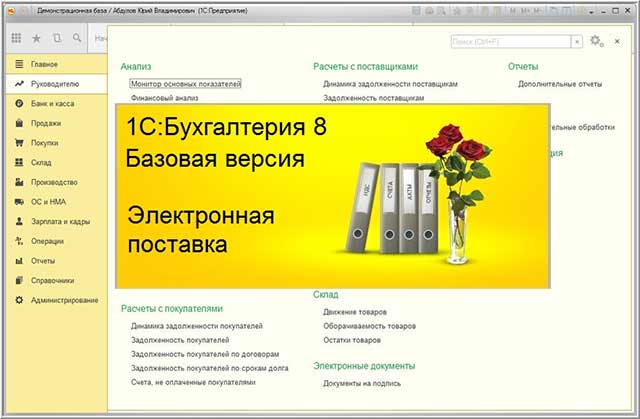
Task: Click the Склад grid icon
Action: 19,162
